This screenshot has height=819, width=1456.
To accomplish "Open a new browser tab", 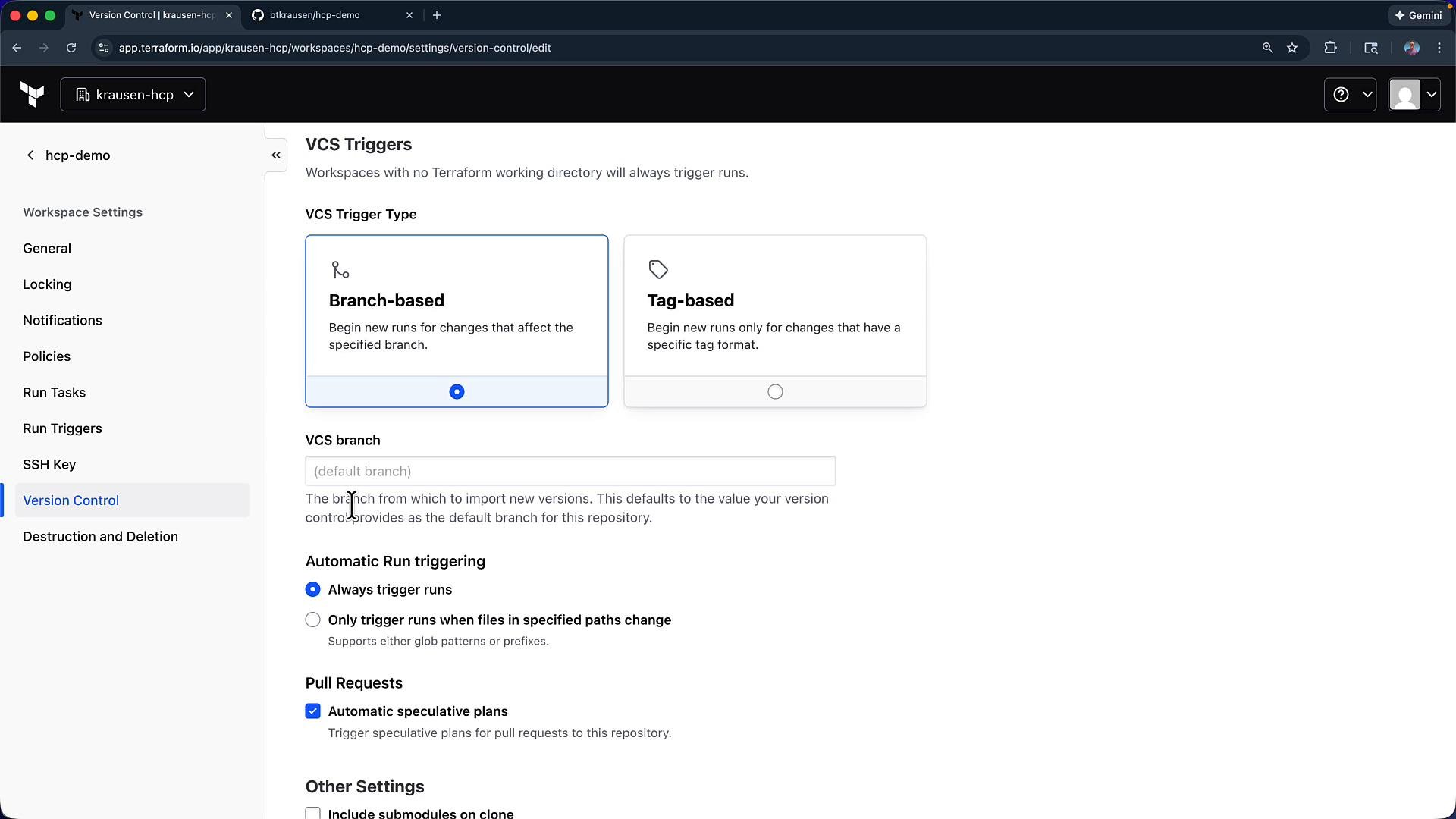I will [437, 15].
